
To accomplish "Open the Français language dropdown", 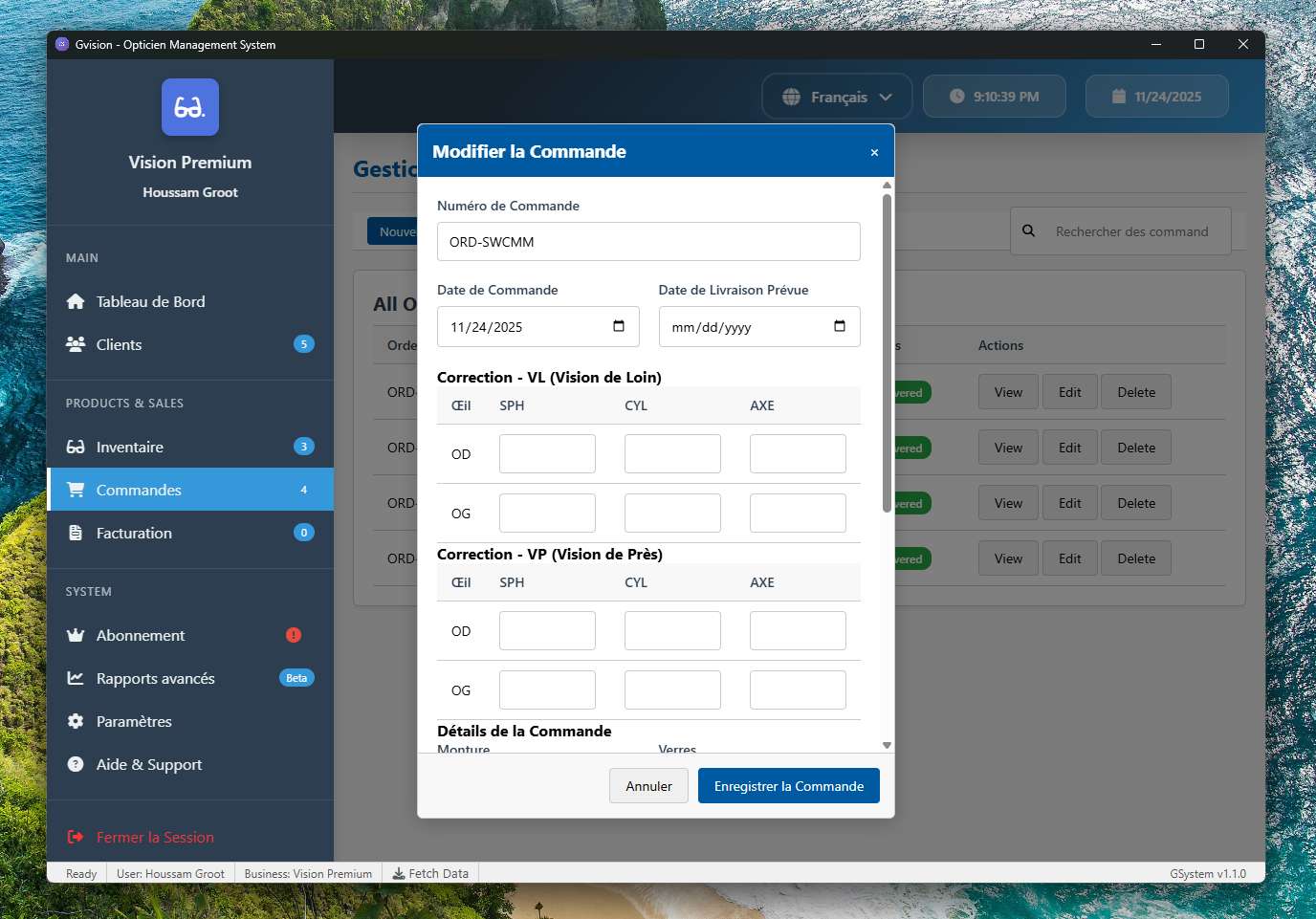I will (835, 96).
